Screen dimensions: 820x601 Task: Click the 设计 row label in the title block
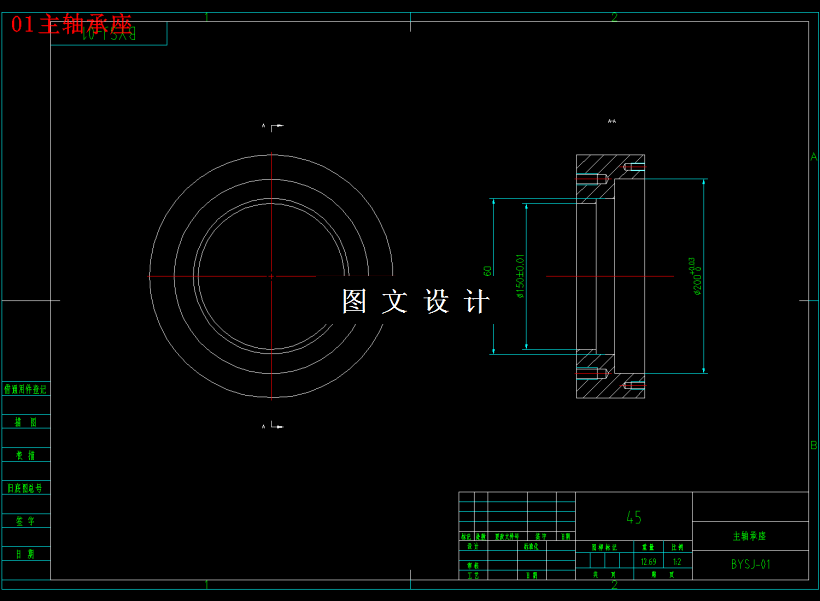pyautogui.click(x=473, y=546)
